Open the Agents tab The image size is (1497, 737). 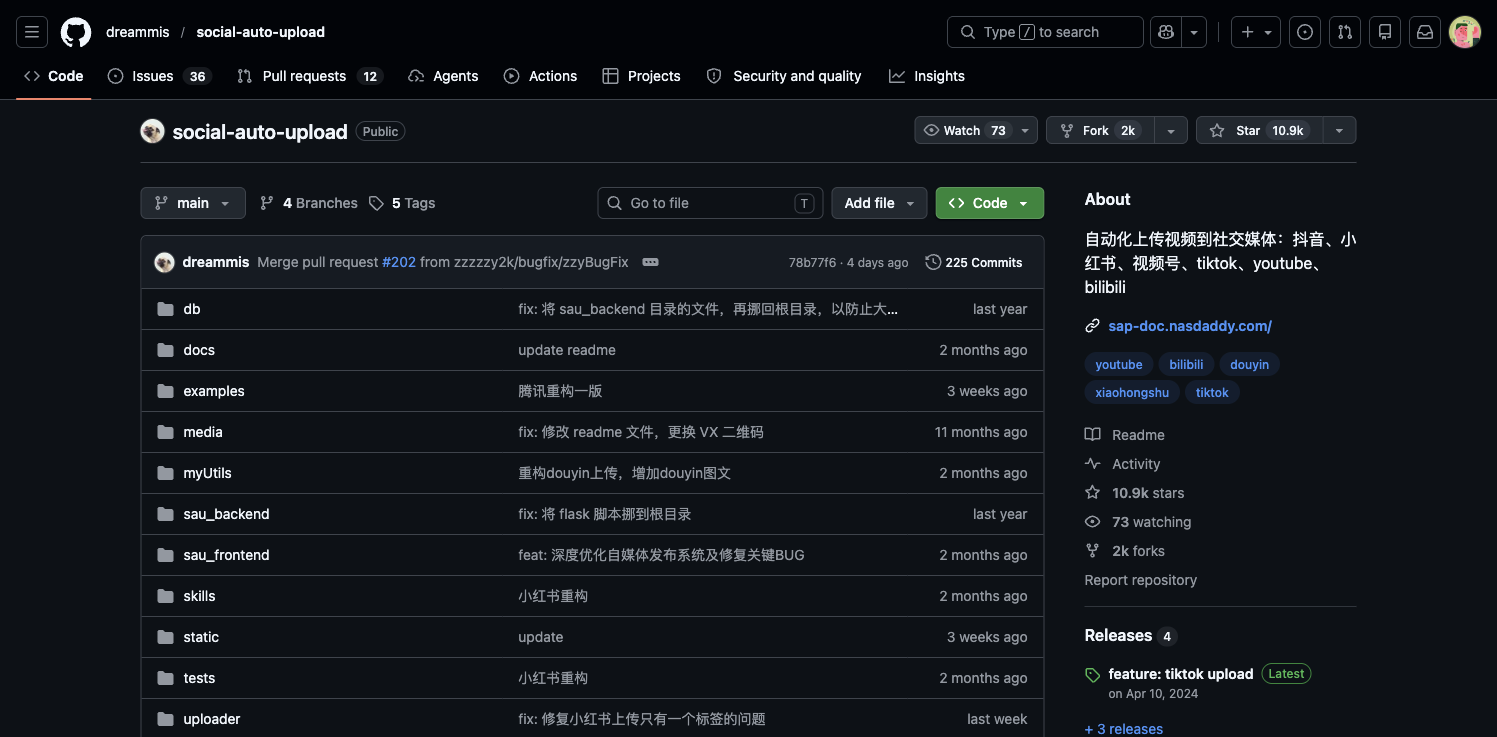[443, 76]
